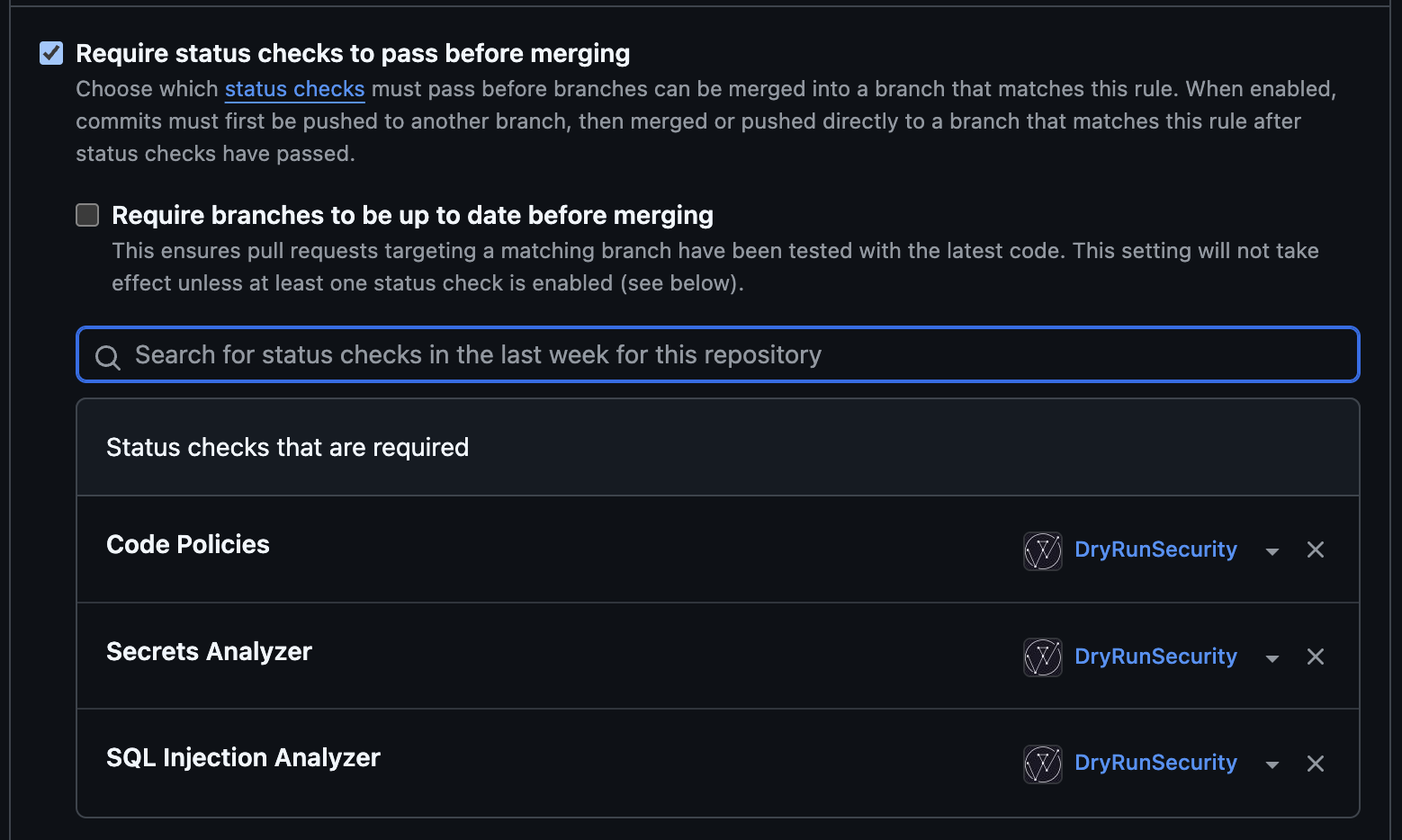Click the Status checks that are required header

[287, 447]
